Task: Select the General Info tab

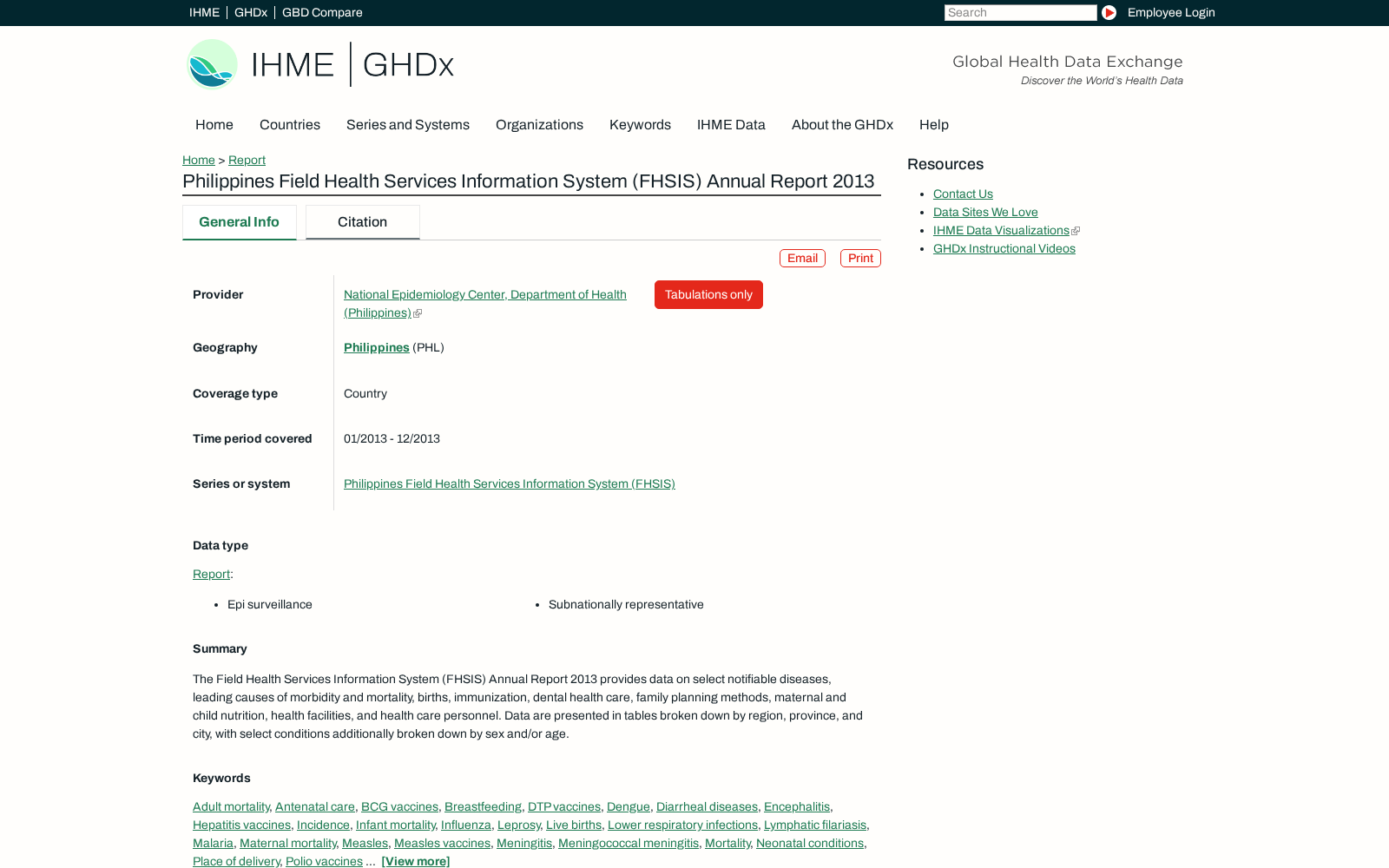Action: [240, 222]
